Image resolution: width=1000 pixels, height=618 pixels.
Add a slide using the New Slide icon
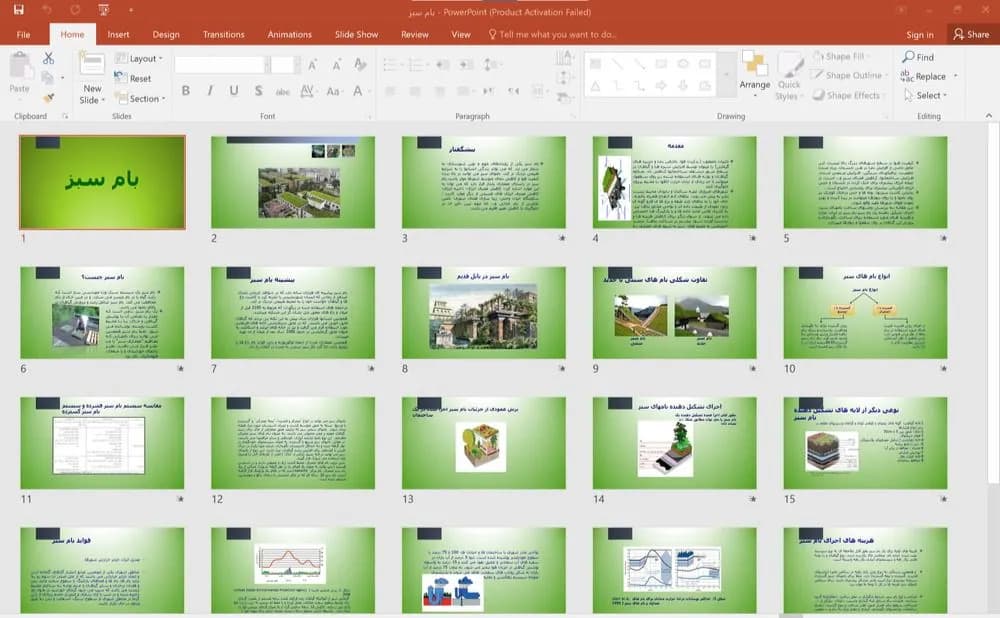coord(92,65)
